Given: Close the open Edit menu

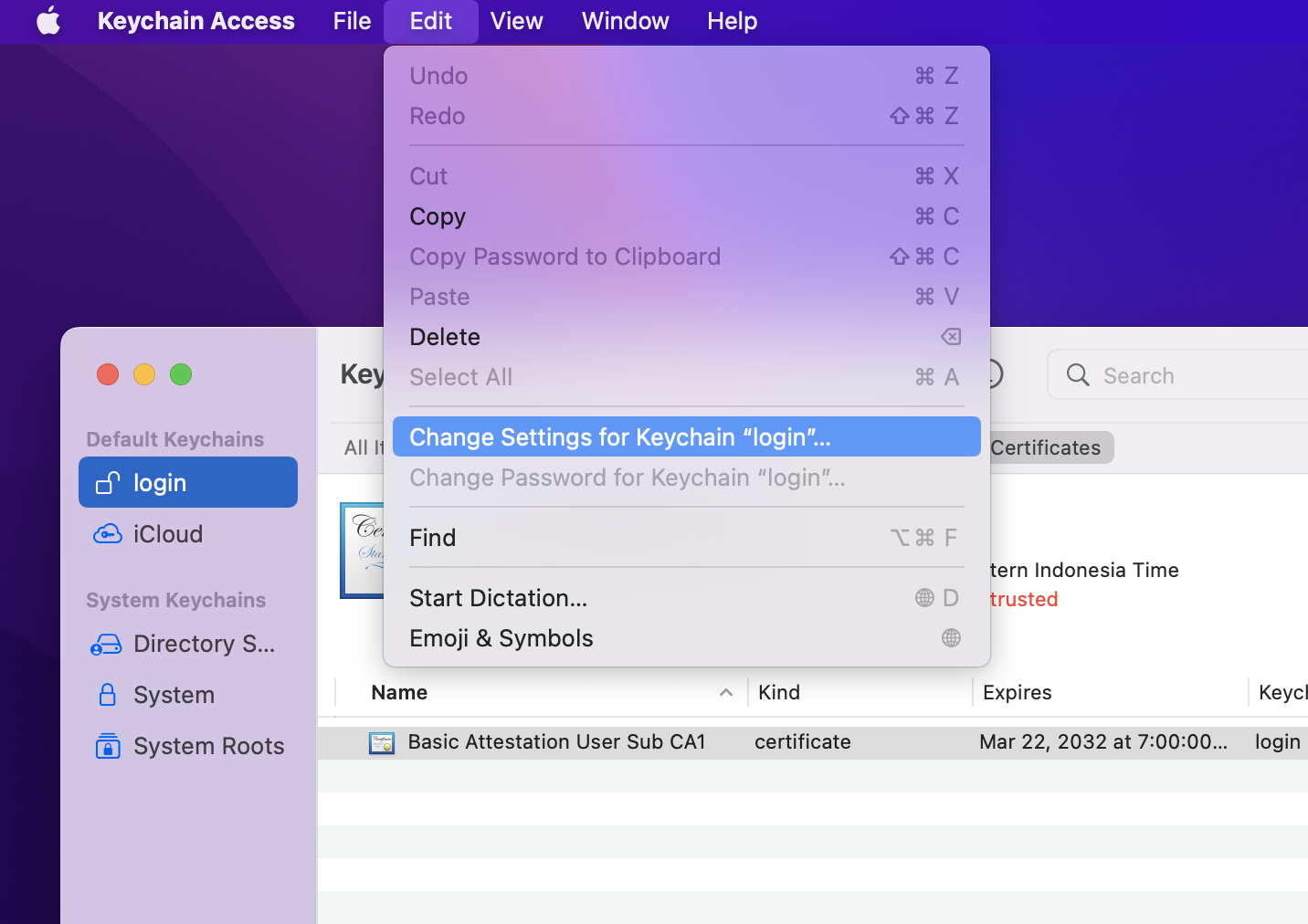Looking at the screenshot, I should coord(430,20).
